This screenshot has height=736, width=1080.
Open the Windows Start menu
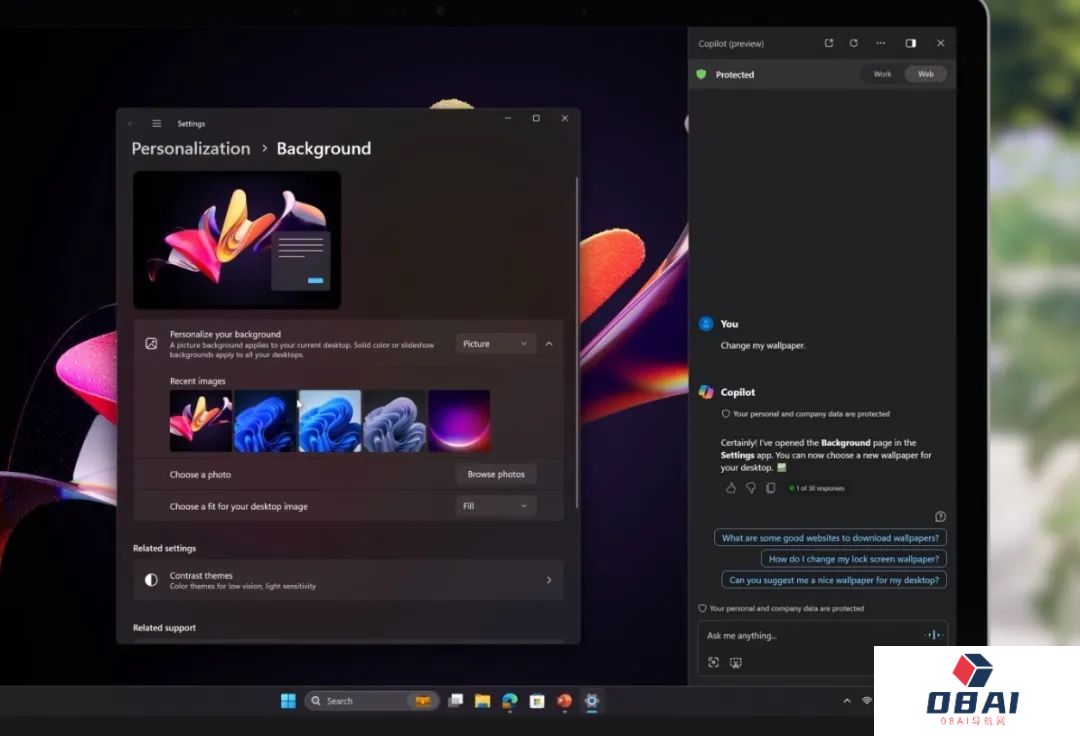(288, 701)
